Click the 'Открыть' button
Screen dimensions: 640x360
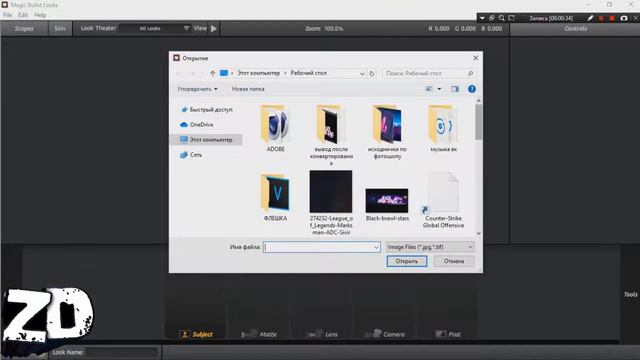click(x=407, y=261)
